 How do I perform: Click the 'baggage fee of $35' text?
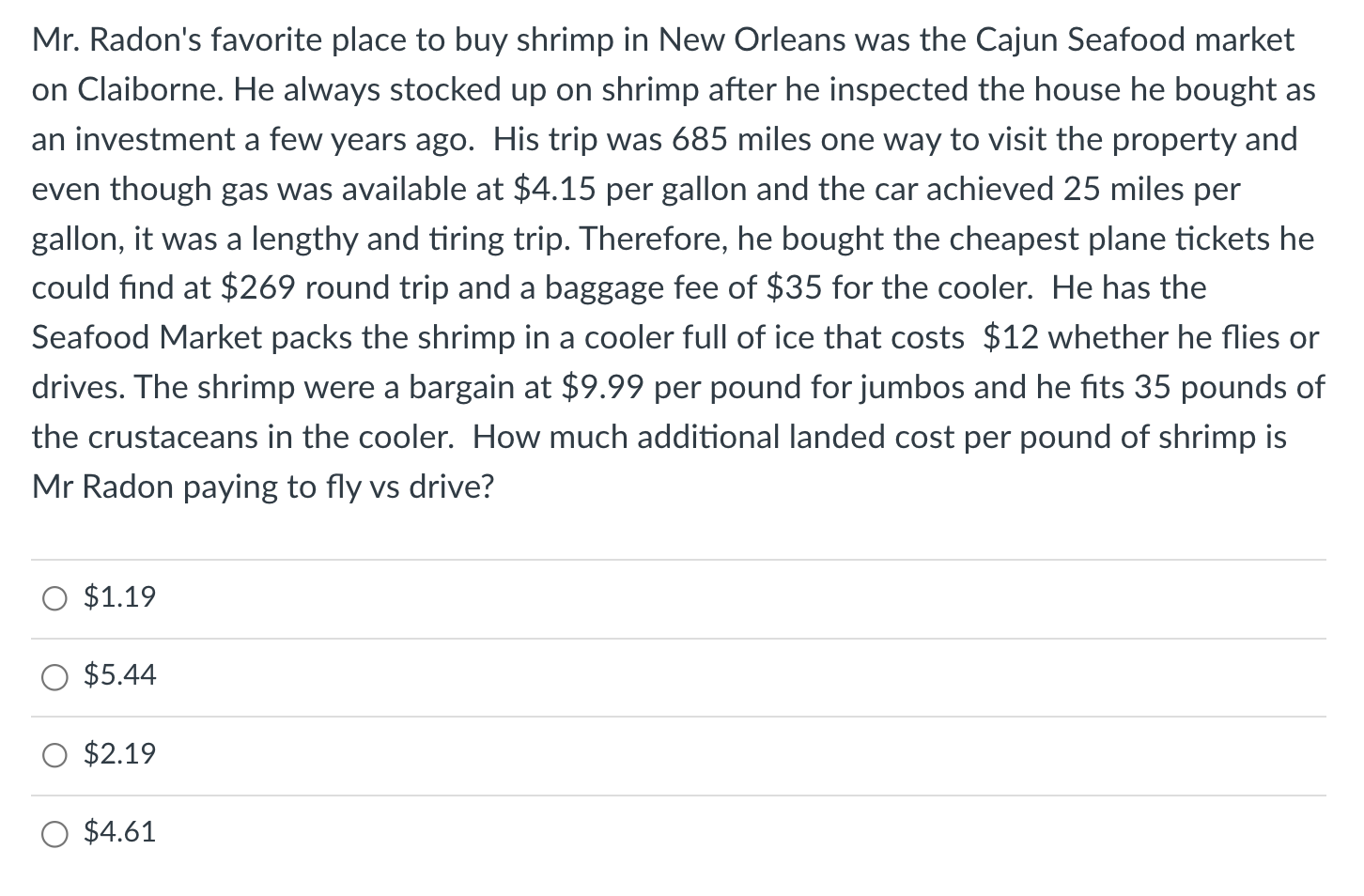coord(683,288)
